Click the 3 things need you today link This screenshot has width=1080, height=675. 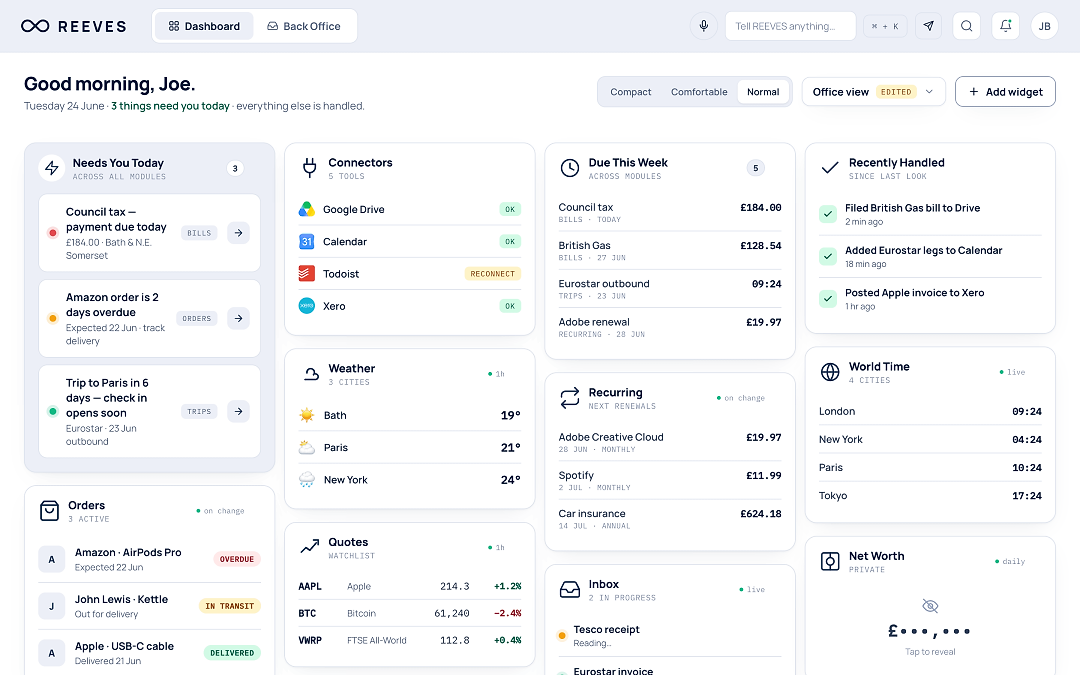pyautogui.click(x=170, y=106)
